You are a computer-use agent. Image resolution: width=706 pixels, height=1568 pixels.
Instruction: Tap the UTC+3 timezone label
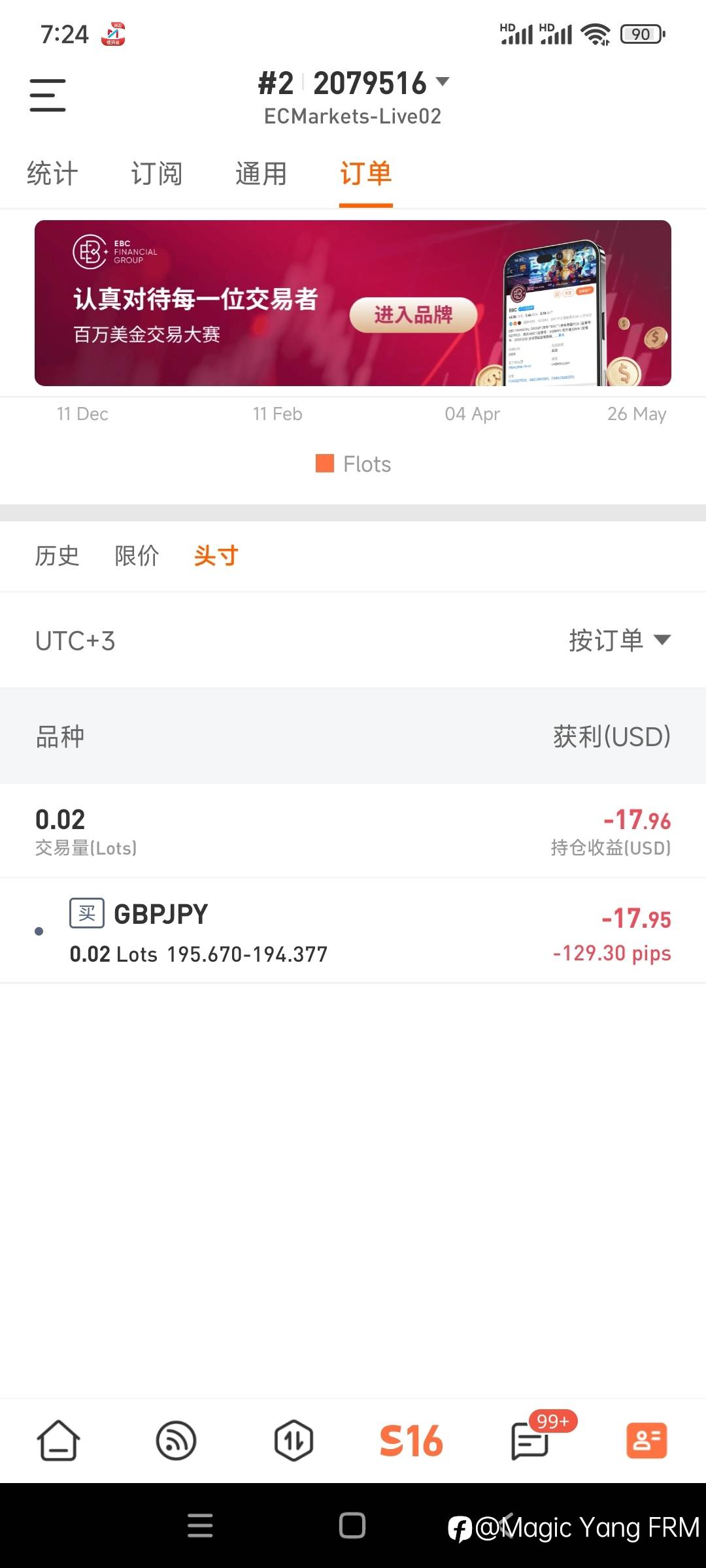(x=75, y=641)
